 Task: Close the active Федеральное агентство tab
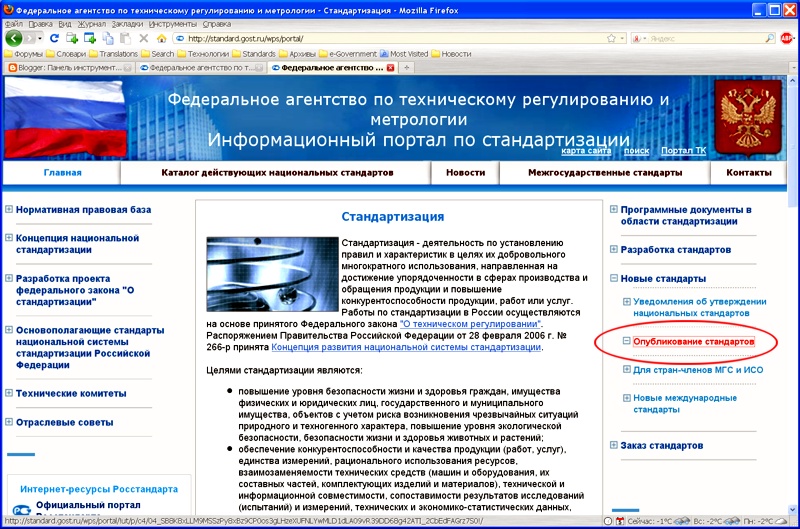pyautogui.click(x=391, y=67)
